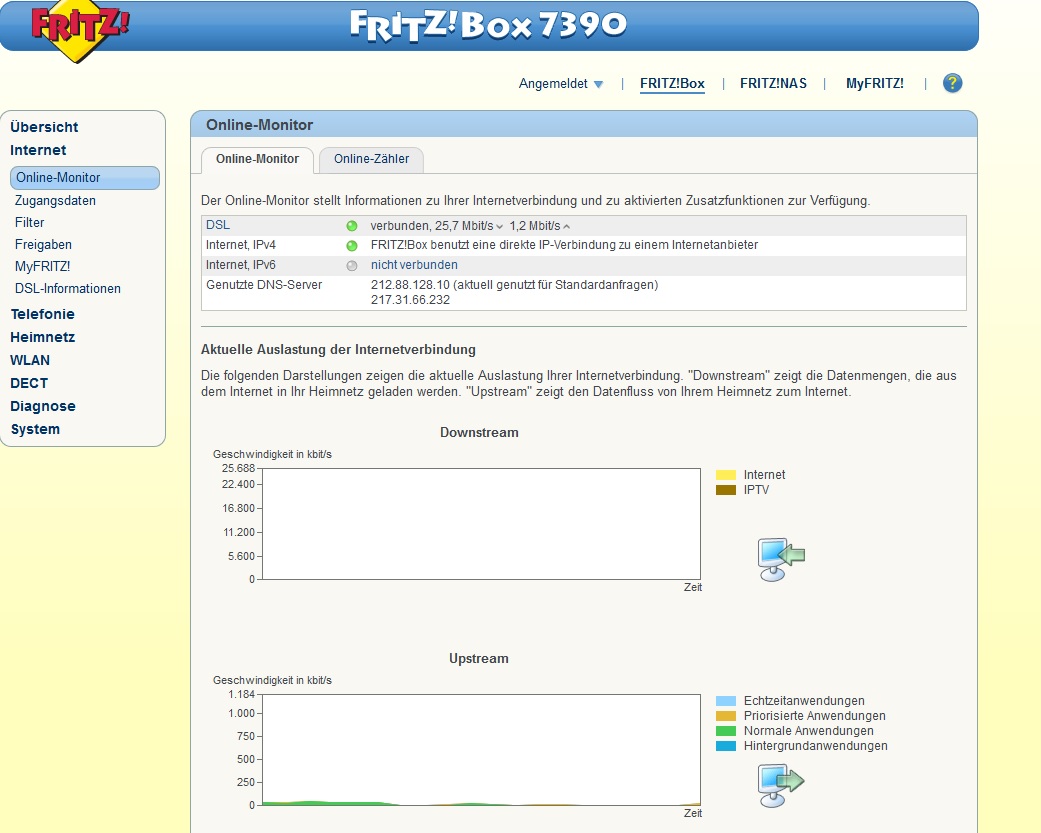Click the DNS address 217.31.66.232
This screenshot has width=1041, height=833.
tap(410, 300)
